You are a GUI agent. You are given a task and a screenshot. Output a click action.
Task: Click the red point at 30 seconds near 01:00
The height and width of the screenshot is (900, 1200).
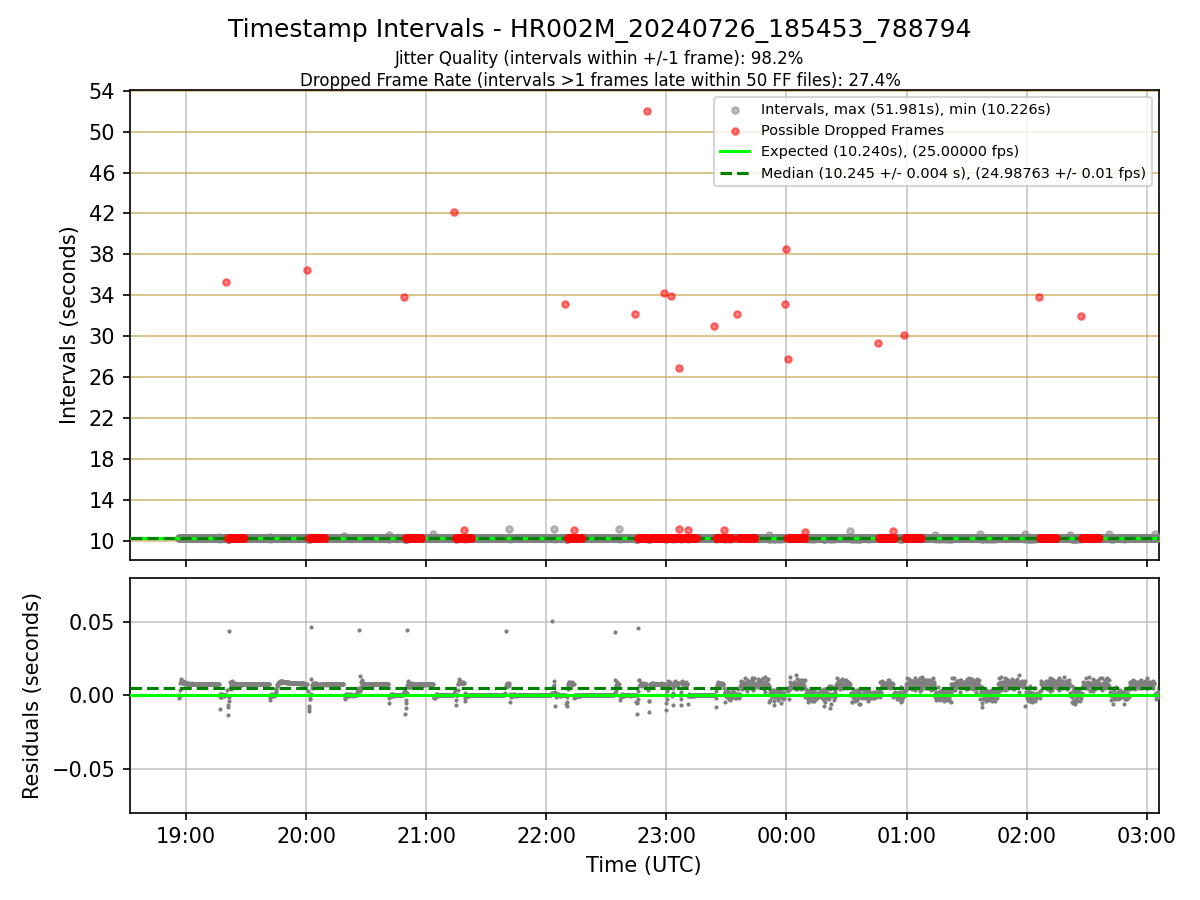point(904,335)
